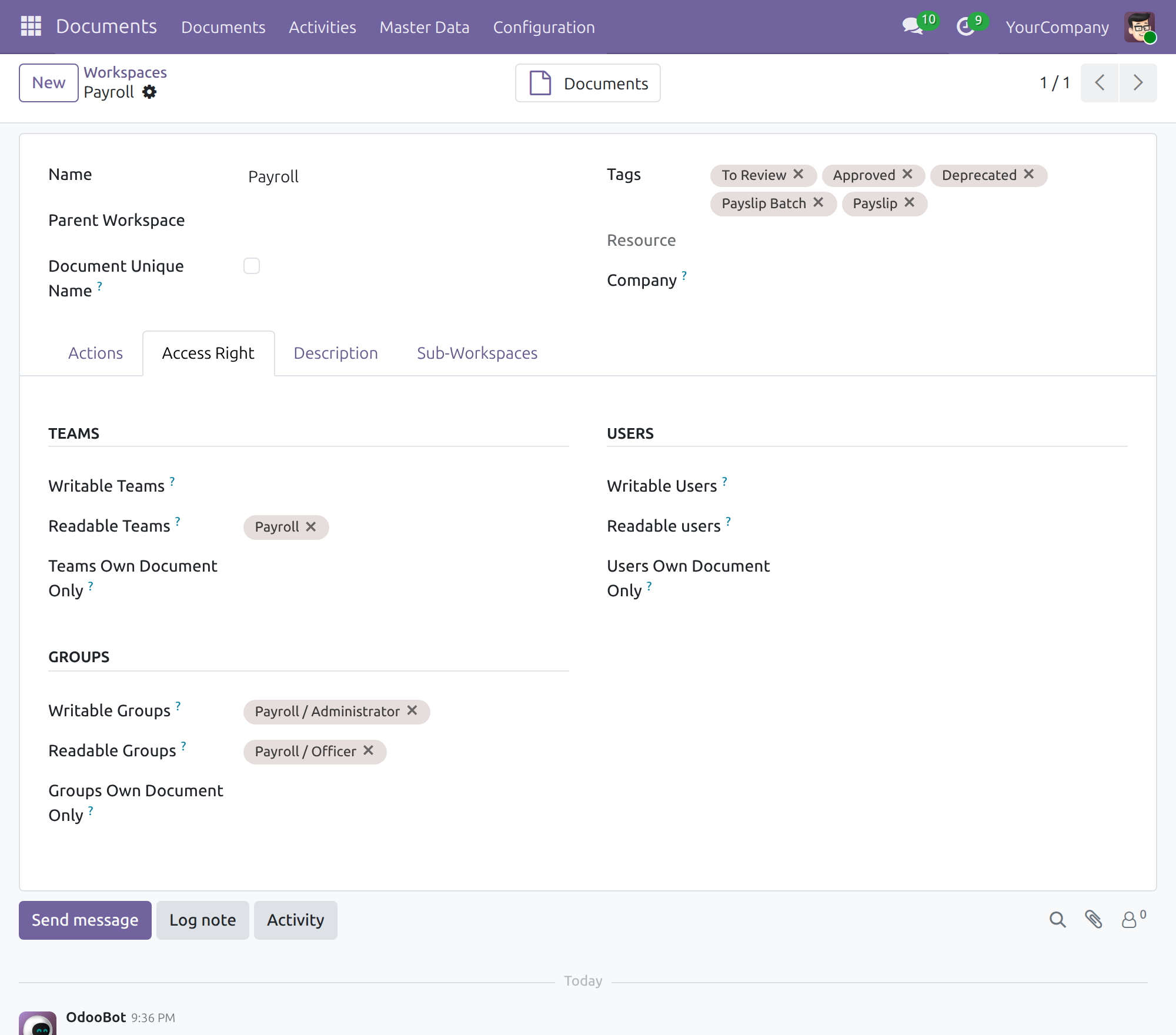
Task: Remove the Payslip Batch tag
Action: click(818, 202)
